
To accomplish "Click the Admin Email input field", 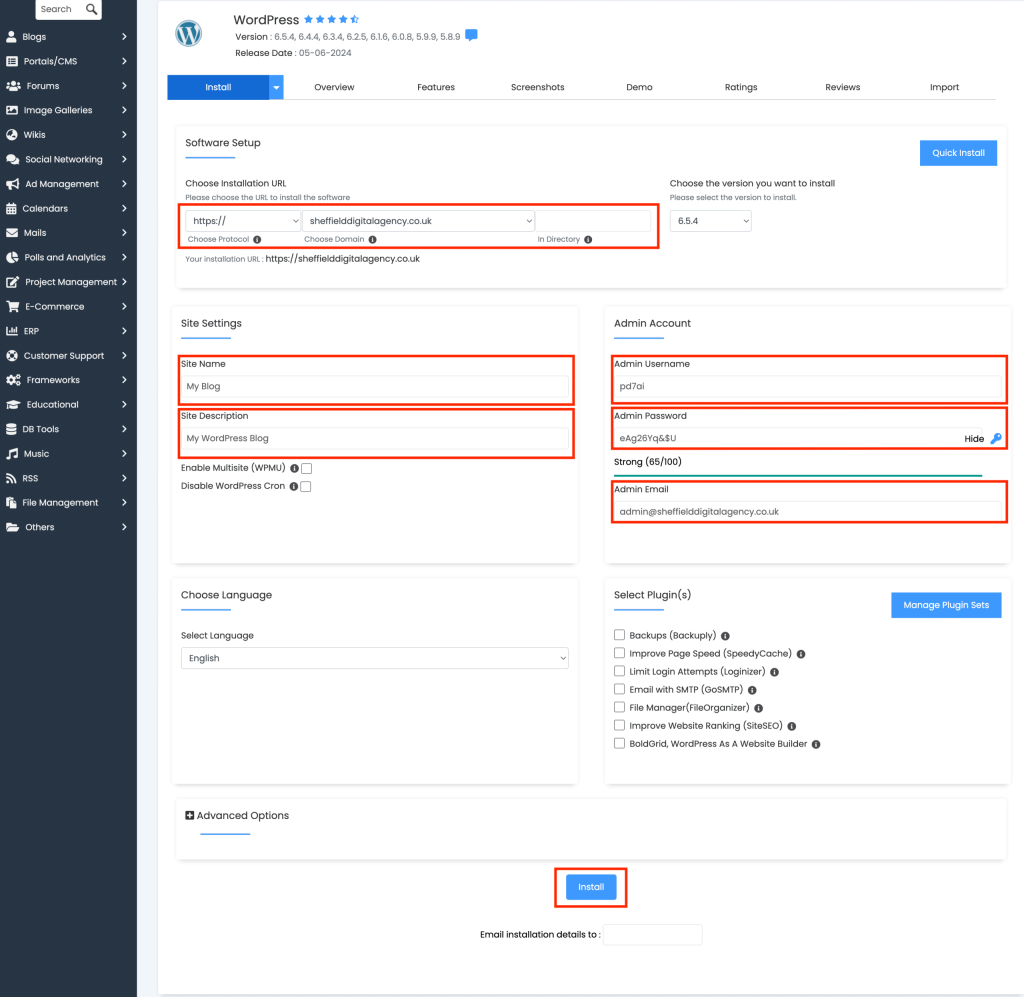I will (x=807, y=511).
